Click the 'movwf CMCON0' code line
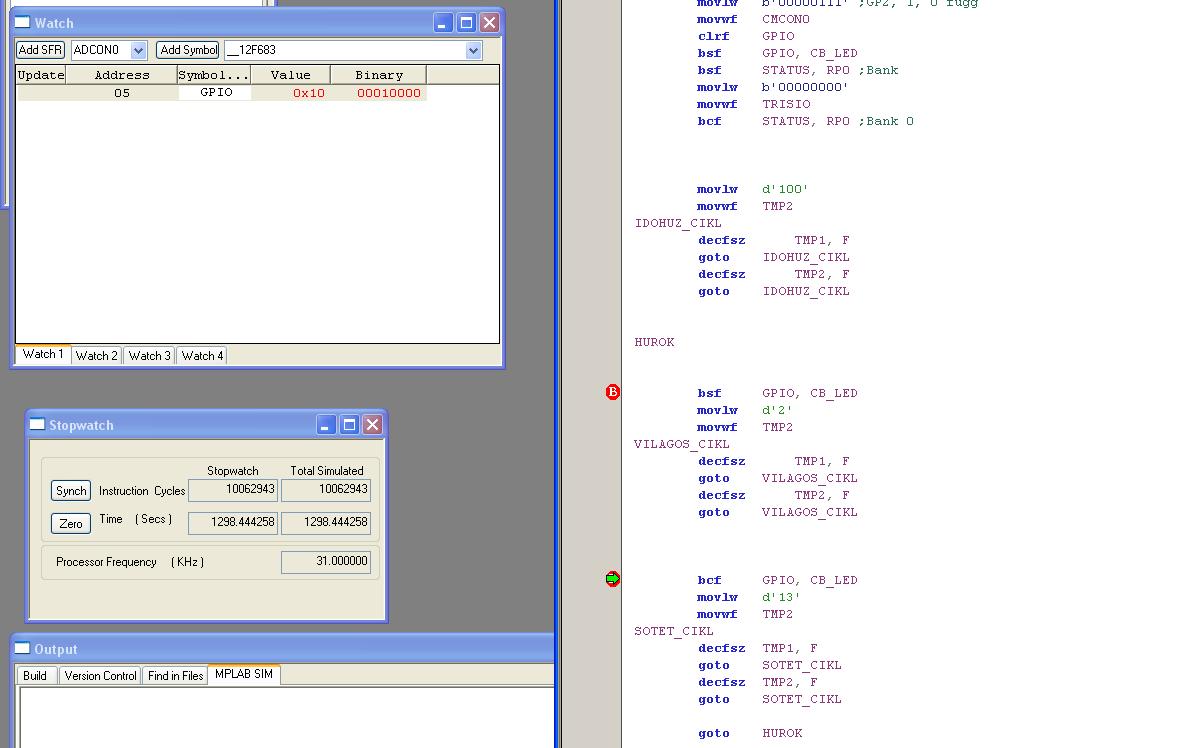The width and height of the screenshot is (1179, 748). (x=753, y=20)
